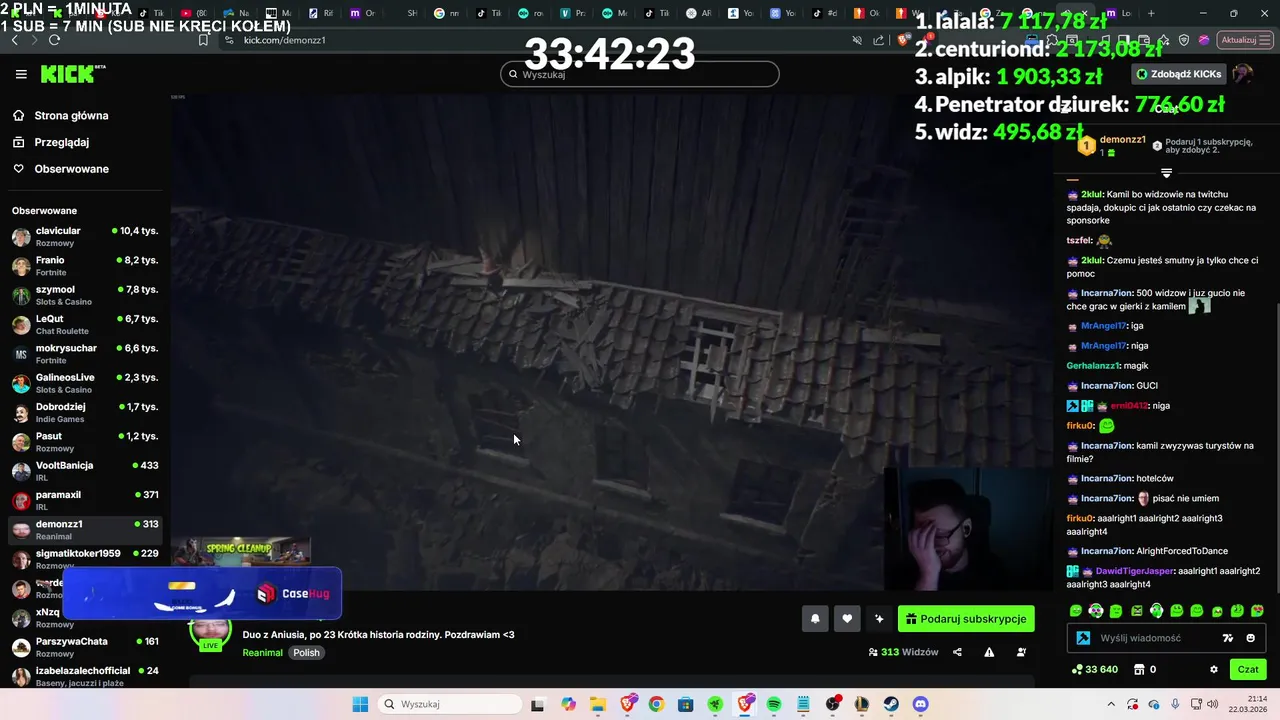Screen dimensions: 1280x720
Task: Click the notification bell for the stream
Action: 815,619
